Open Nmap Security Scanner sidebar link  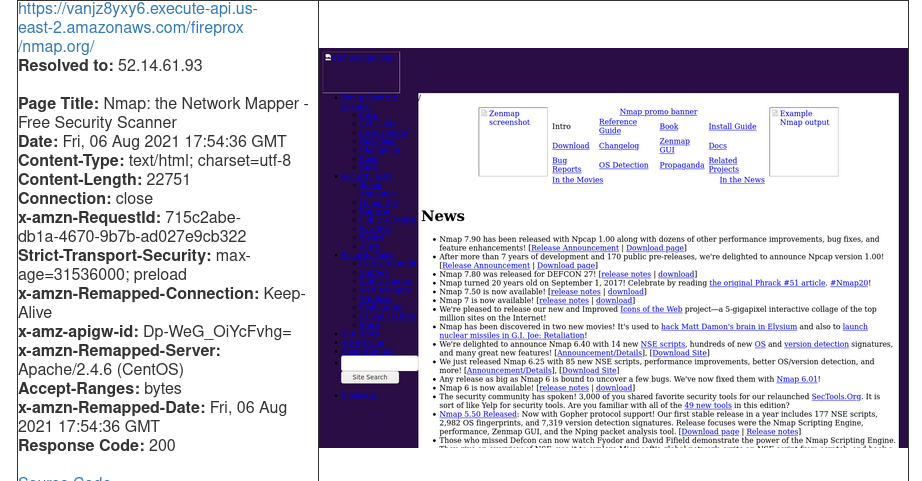[369, 102]
